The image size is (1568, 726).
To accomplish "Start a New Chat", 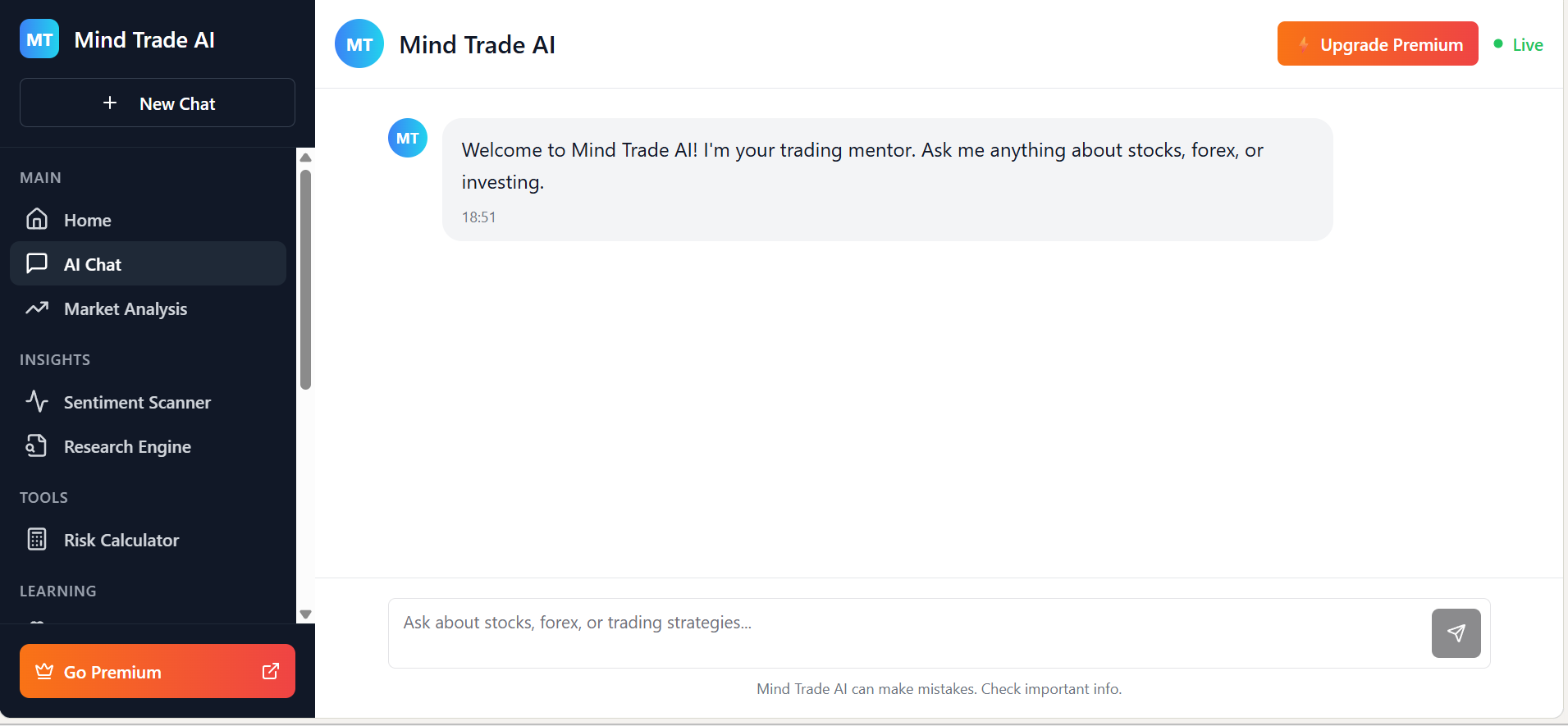I will coord(157,103).
